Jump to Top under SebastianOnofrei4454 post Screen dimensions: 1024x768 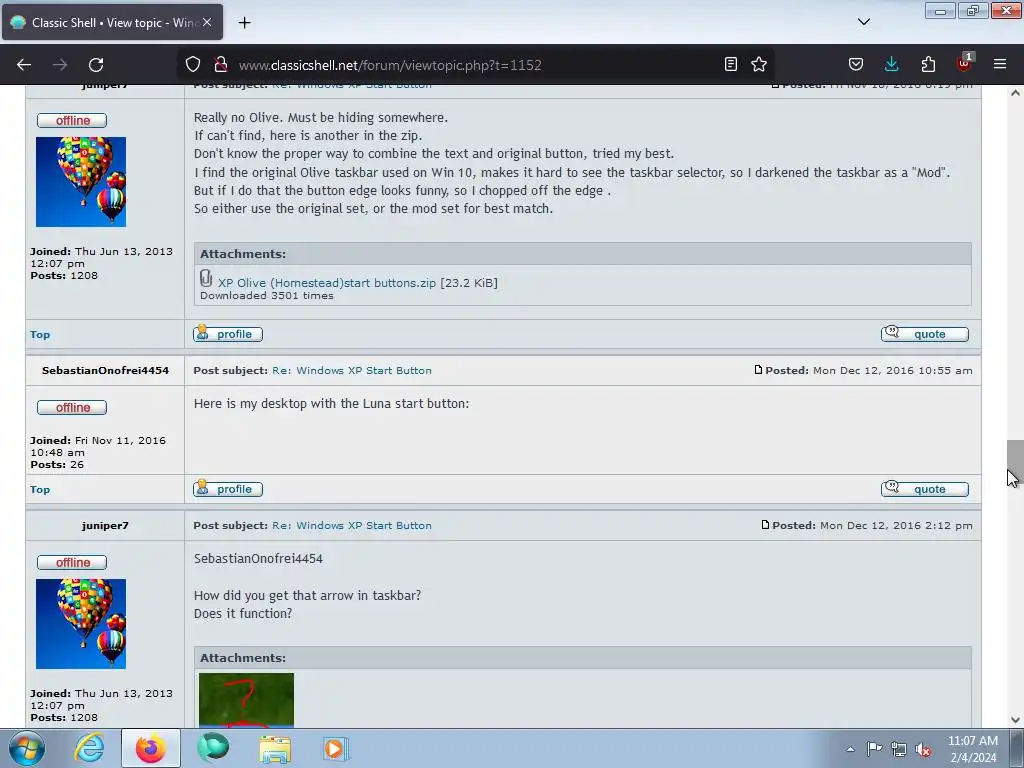coord(40,489)
